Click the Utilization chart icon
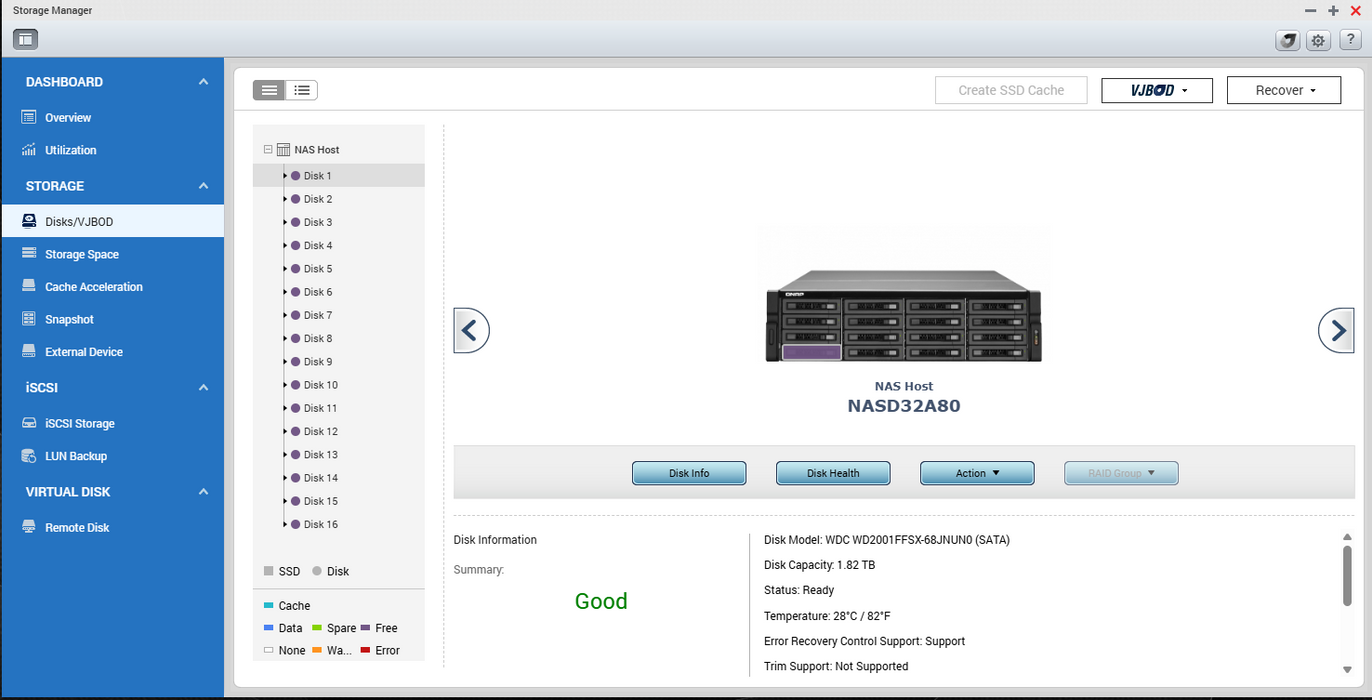This screenshot has width=1372, height=700. [29, 150]
